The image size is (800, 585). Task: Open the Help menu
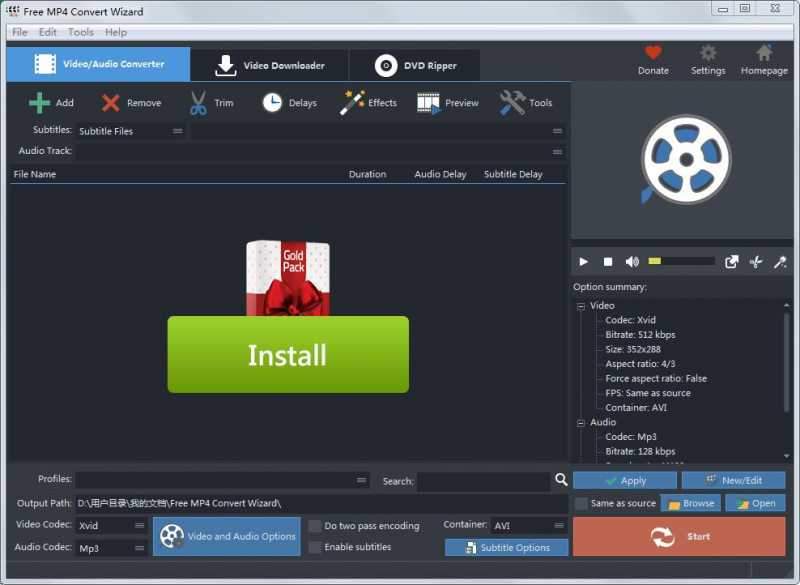click(x=115, y=31)
